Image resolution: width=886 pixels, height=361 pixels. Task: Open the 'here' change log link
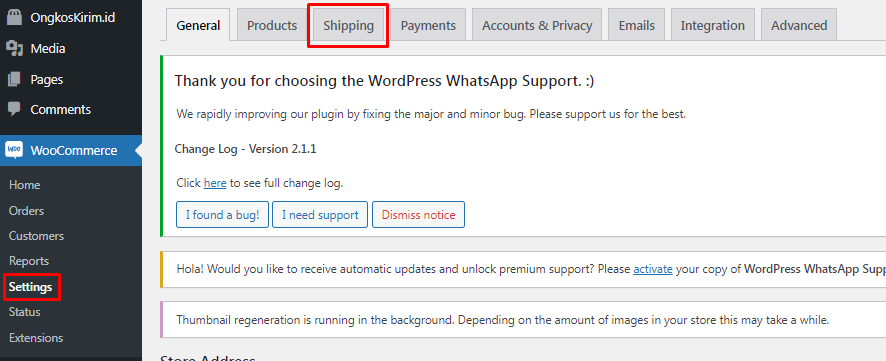215,183
